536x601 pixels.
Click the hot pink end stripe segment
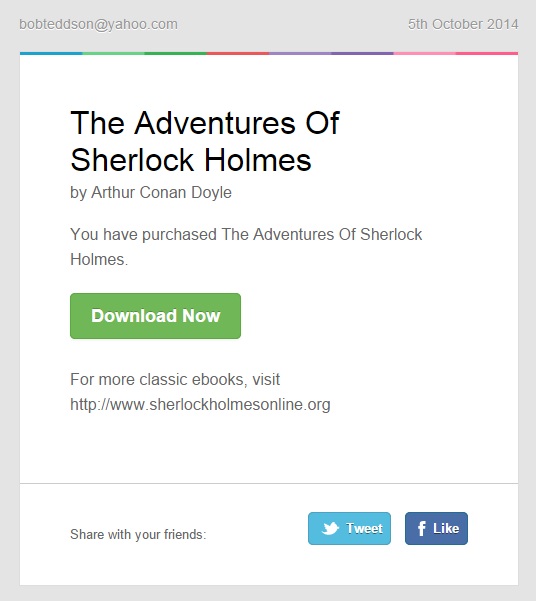click(x=487, y=53)
